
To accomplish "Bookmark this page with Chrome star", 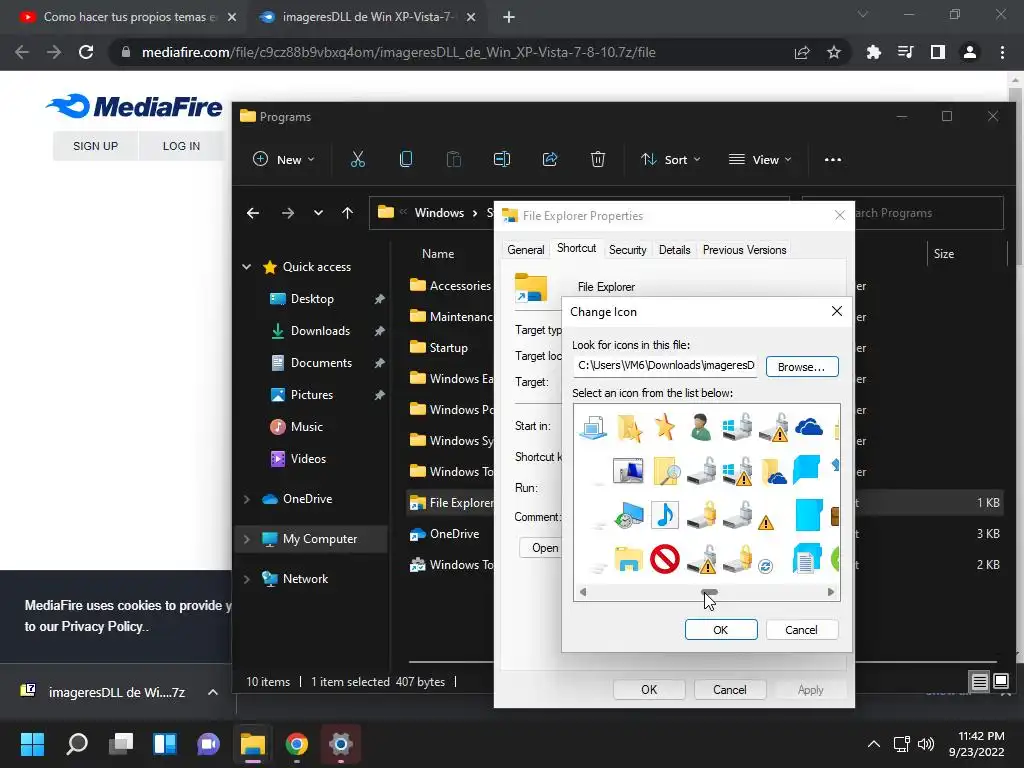I will [x=834, y=52].
